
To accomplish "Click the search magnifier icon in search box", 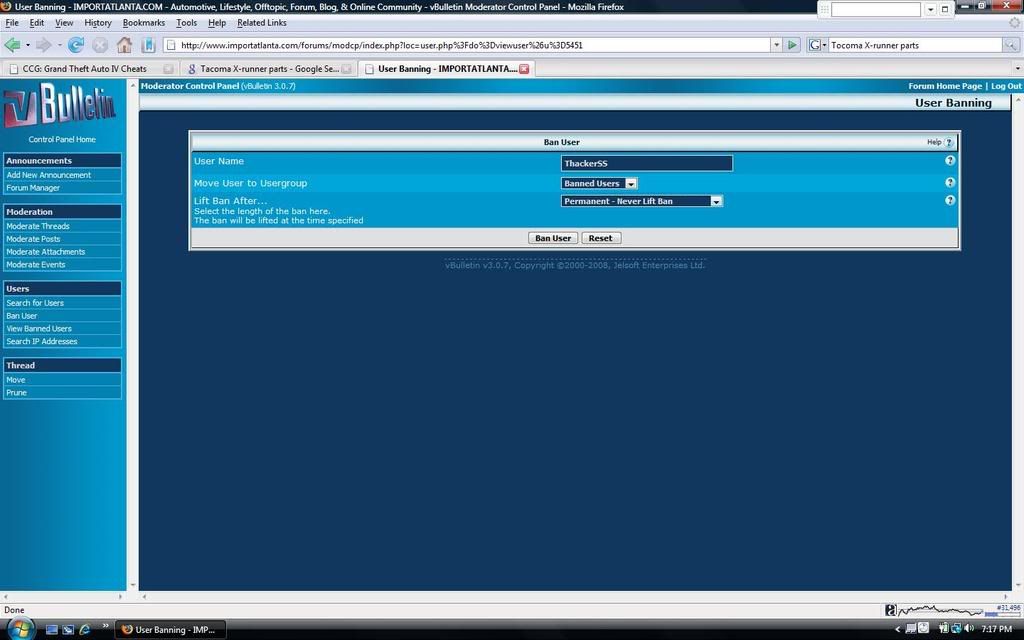I will (x=1011, y=45).
